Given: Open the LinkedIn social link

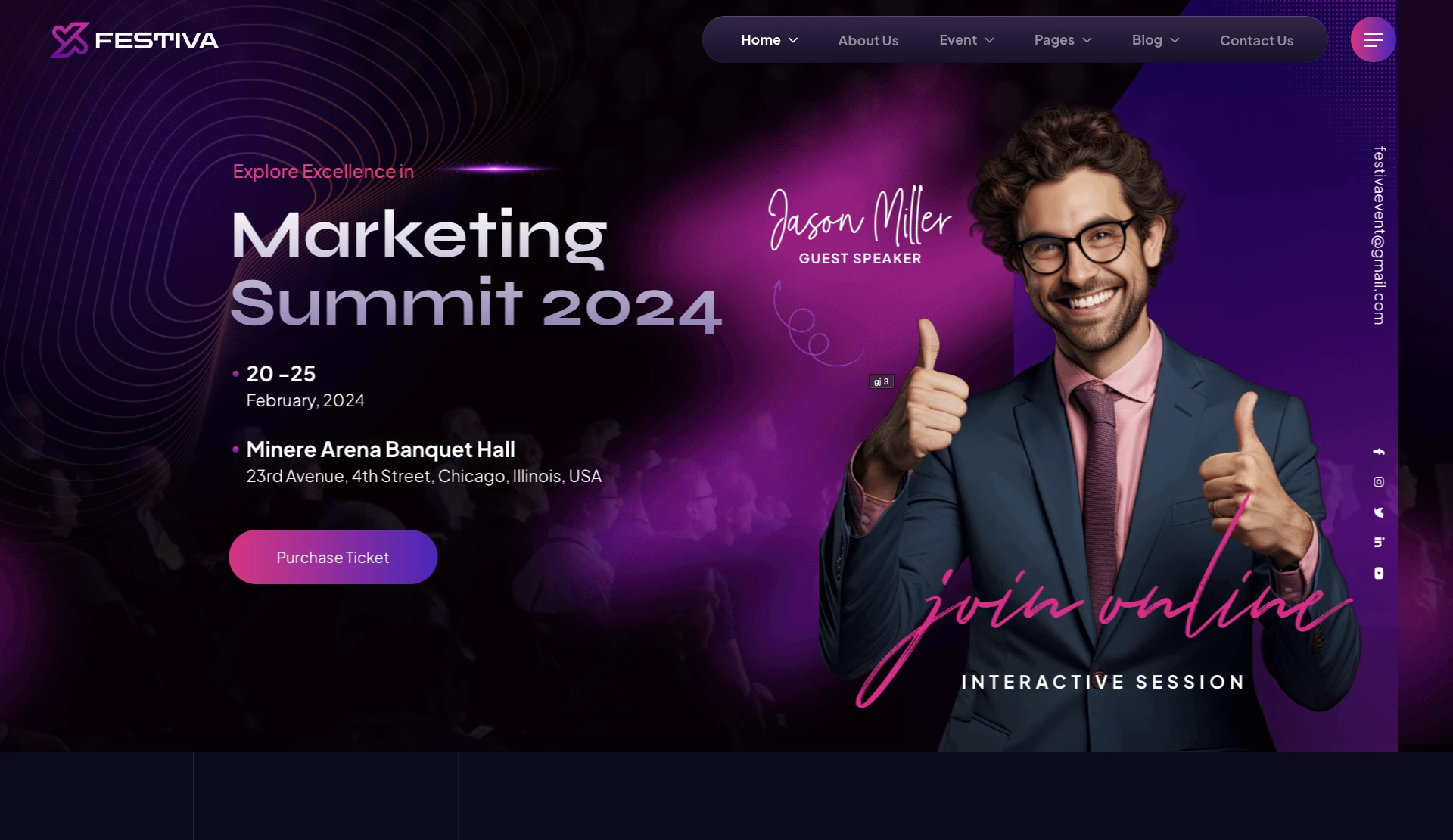Looking at the screenshot, I should 1379,543.
